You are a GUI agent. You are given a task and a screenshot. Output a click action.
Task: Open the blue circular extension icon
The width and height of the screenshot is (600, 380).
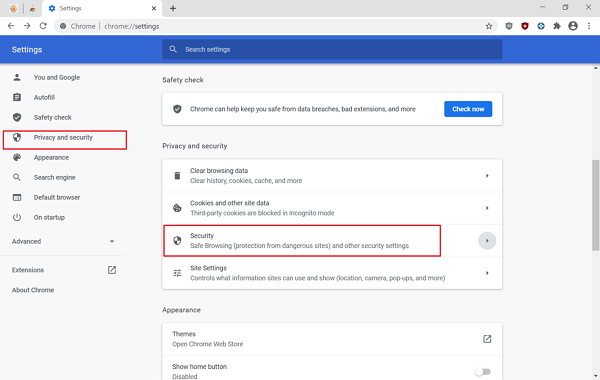[541, 26]
